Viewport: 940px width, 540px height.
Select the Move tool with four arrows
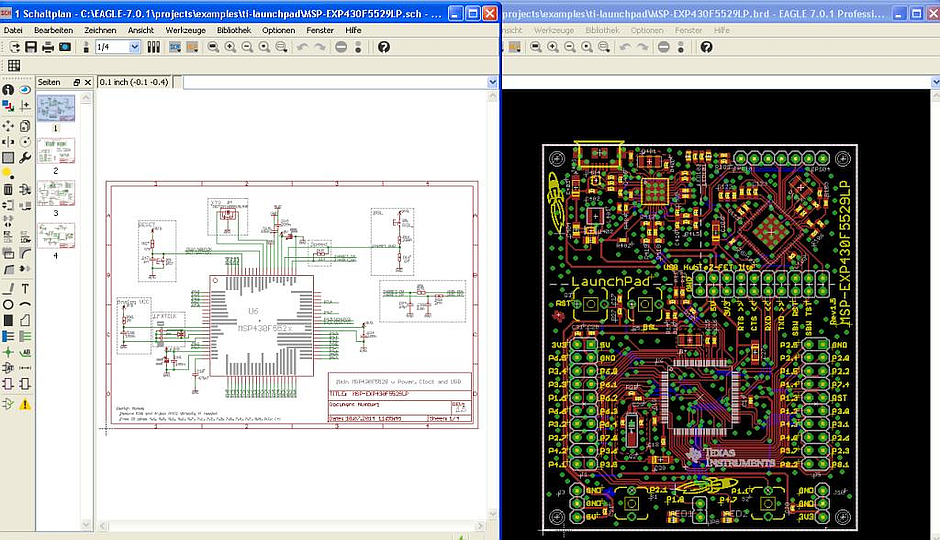coord(8,126)
